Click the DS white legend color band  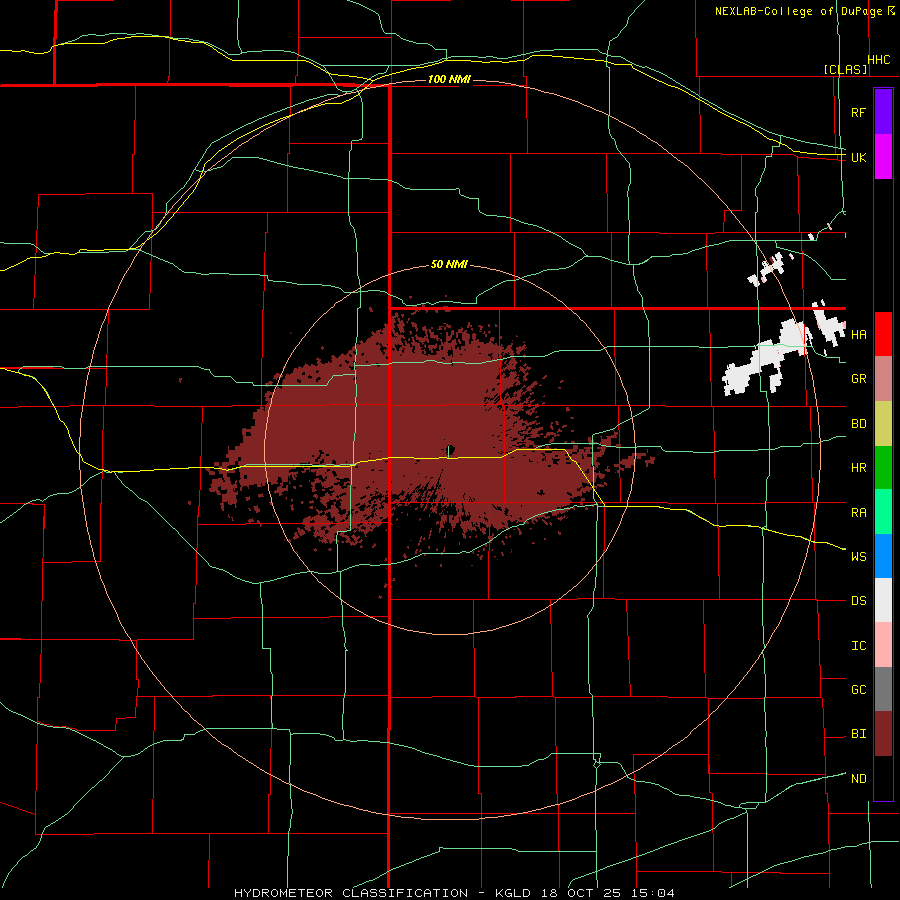pyautogui.click(x=883, y=600)
